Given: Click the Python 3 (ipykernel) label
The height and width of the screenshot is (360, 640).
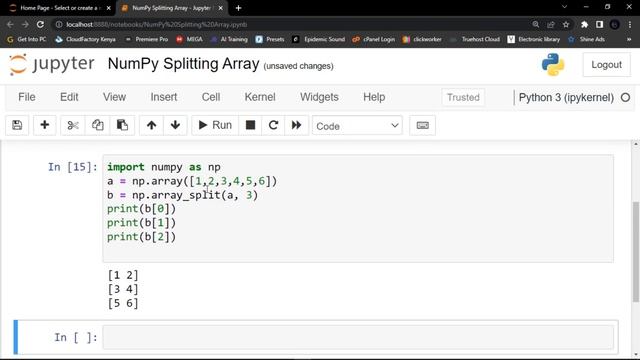Looking at the screenshot, I should pos(566,98).
